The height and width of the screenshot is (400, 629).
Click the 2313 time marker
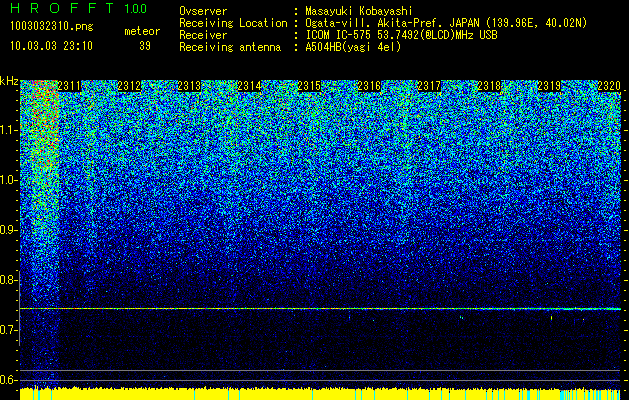pyautogui.click(x=189, y=86)
